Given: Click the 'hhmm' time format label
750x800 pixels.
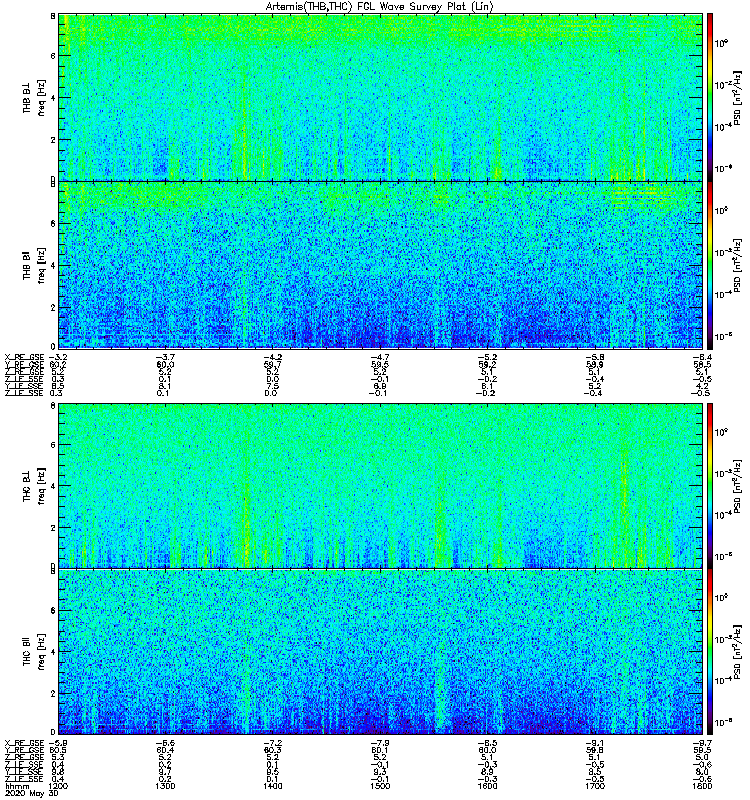Looking at the screenshot, I should [17, 786].
